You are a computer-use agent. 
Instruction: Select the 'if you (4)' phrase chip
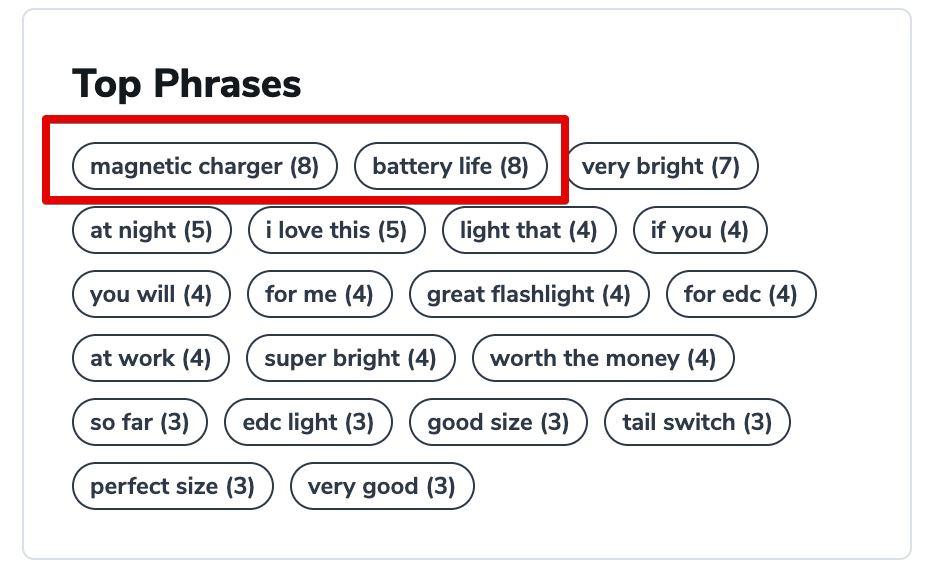click(700, 230)
